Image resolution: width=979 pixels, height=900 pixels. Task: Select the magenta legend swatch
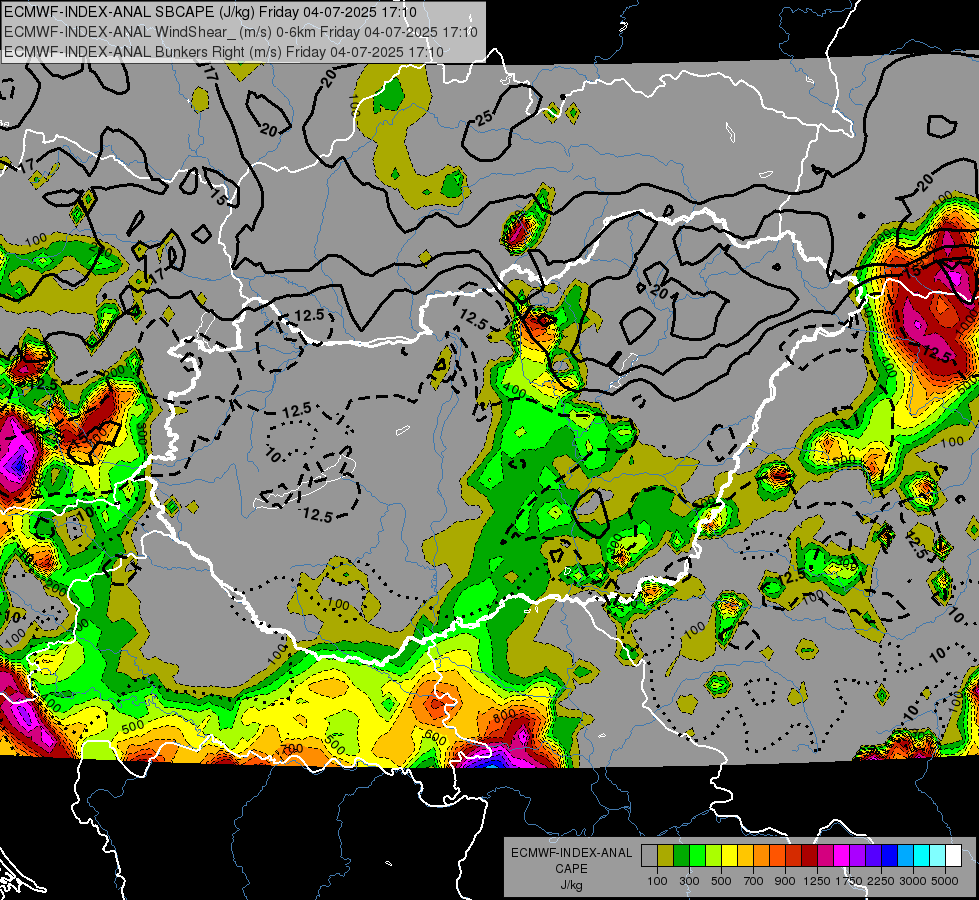pos(842,855)
